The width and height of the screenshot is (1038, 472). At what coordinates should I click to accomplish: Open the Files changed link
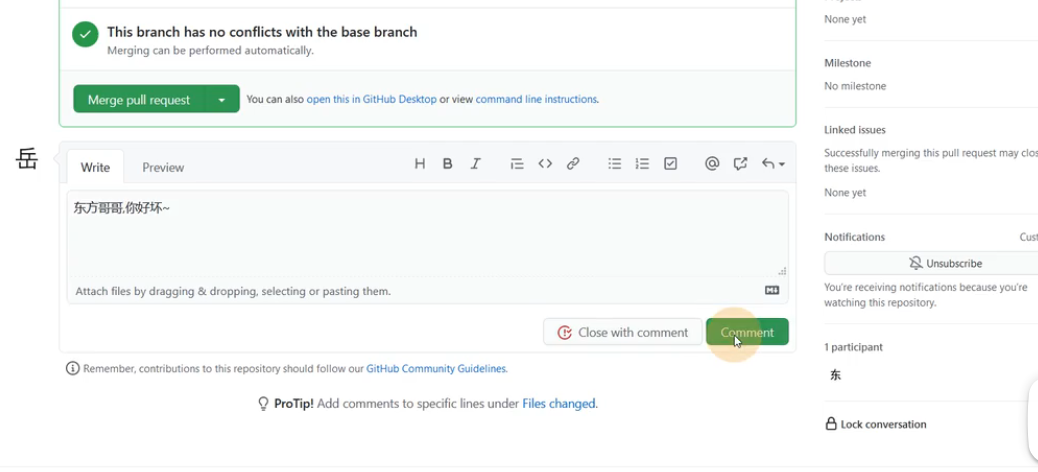(559, 403)
